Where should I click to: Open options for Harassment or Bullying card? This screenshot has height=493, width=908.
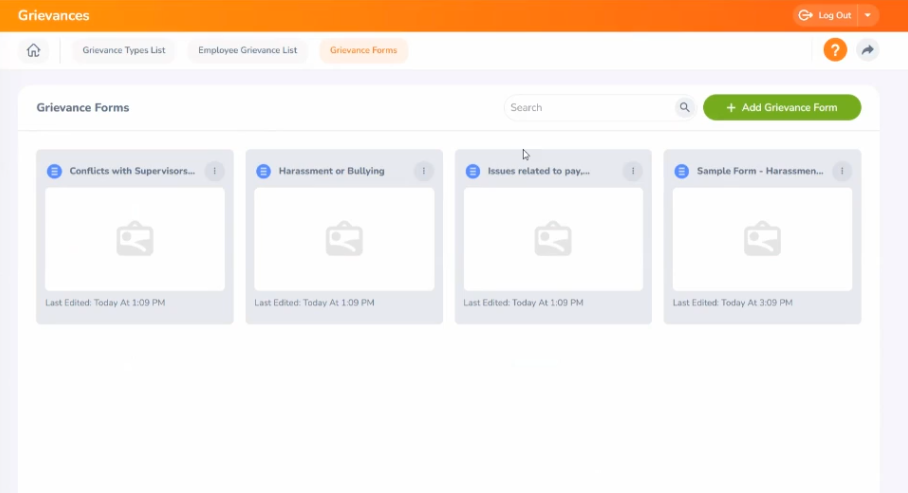(x=423, y=171)
